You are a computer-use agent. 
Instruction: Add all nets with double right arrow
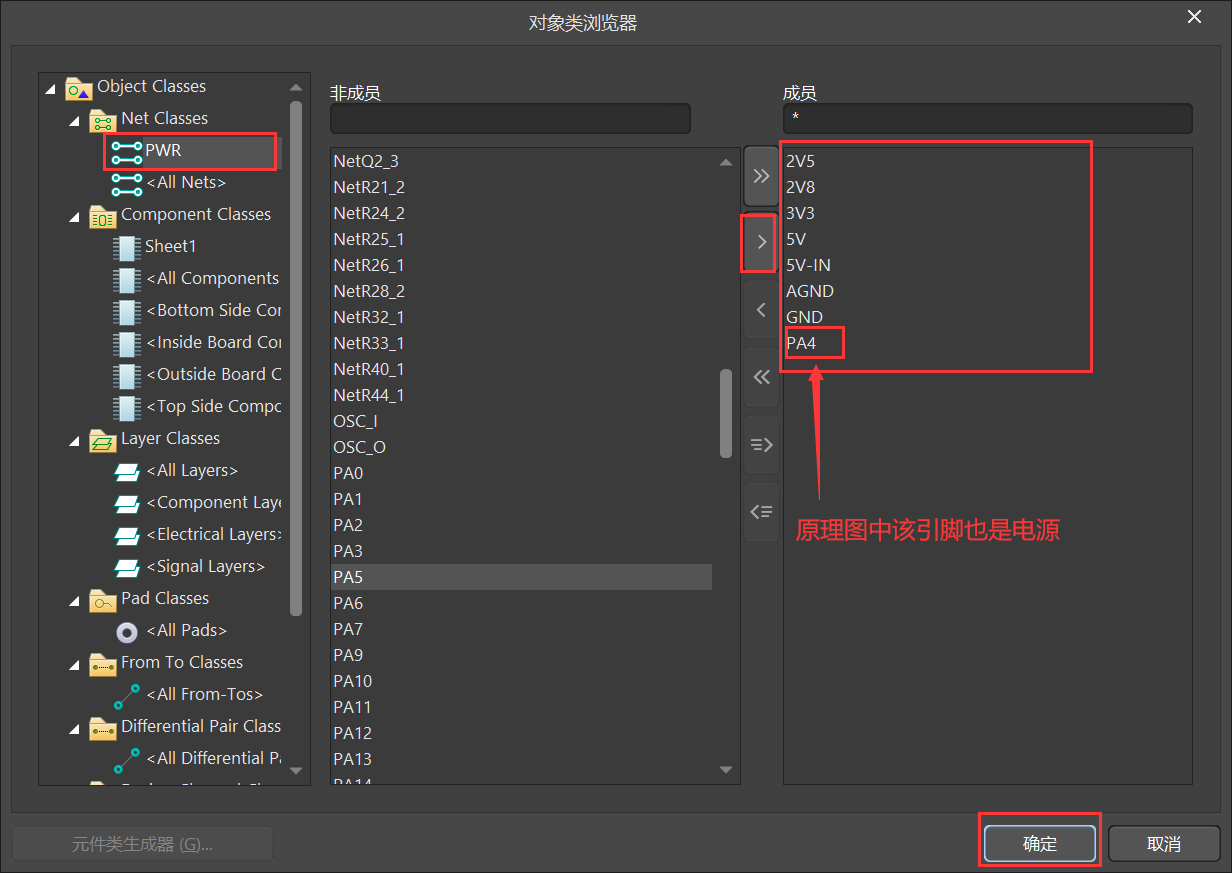point(761,176)
